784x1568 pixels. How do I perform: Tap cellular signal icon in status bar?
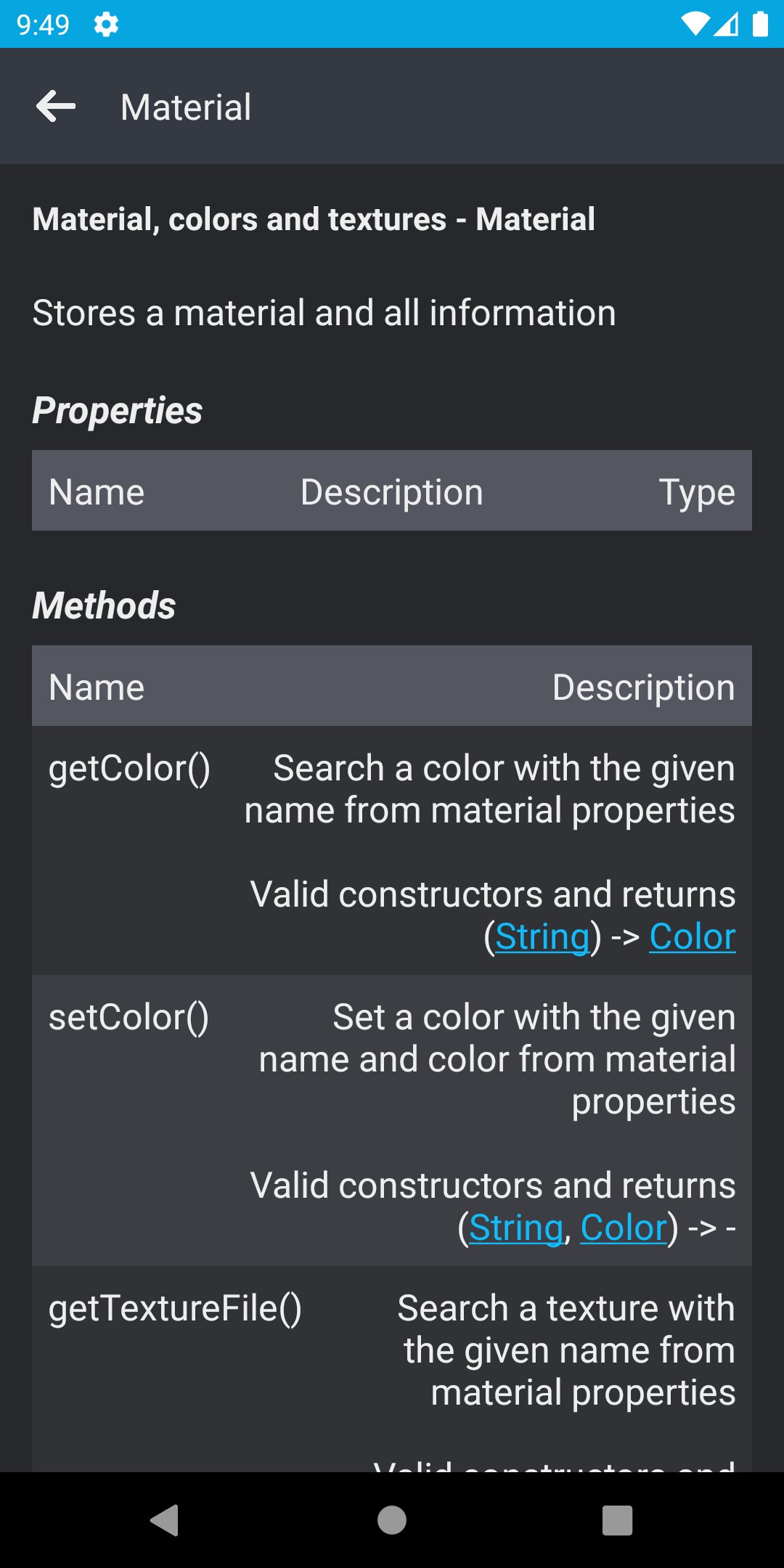point(727,25)
